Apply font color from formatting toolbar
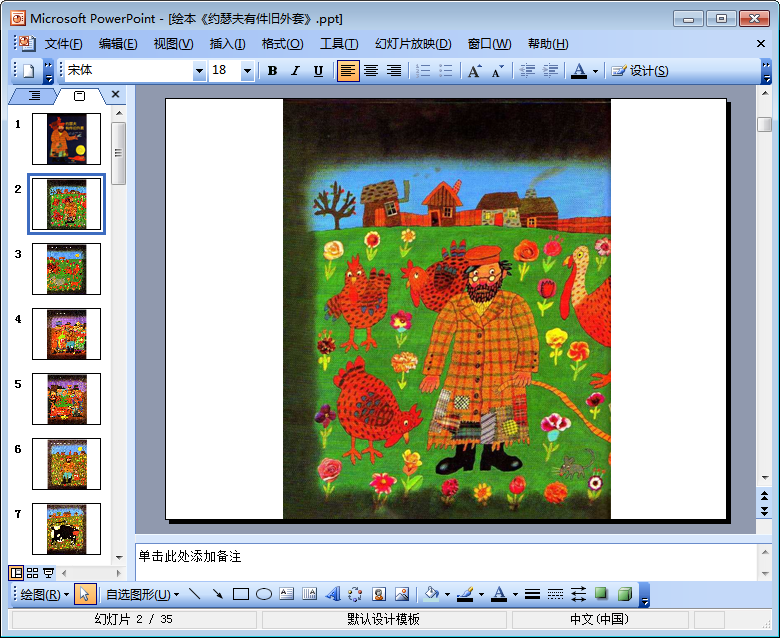780x638 pixels. pyautogui.click(x=579, y=71)
